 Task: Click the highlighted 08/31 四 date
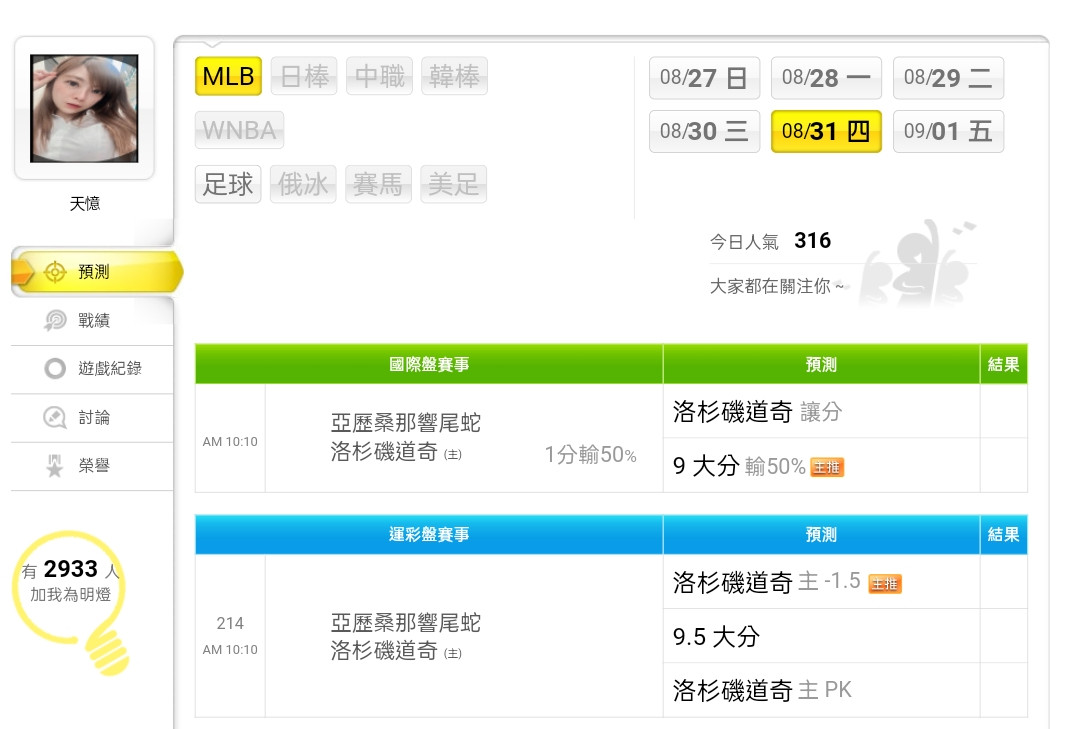click(826, 131)
